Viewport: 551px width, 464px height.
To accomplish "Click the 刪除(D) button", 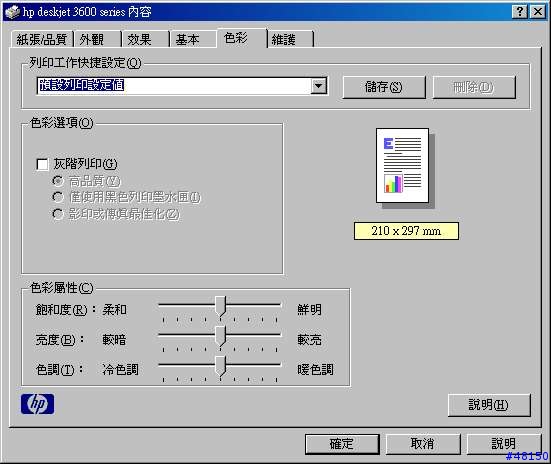I will 474,87.
